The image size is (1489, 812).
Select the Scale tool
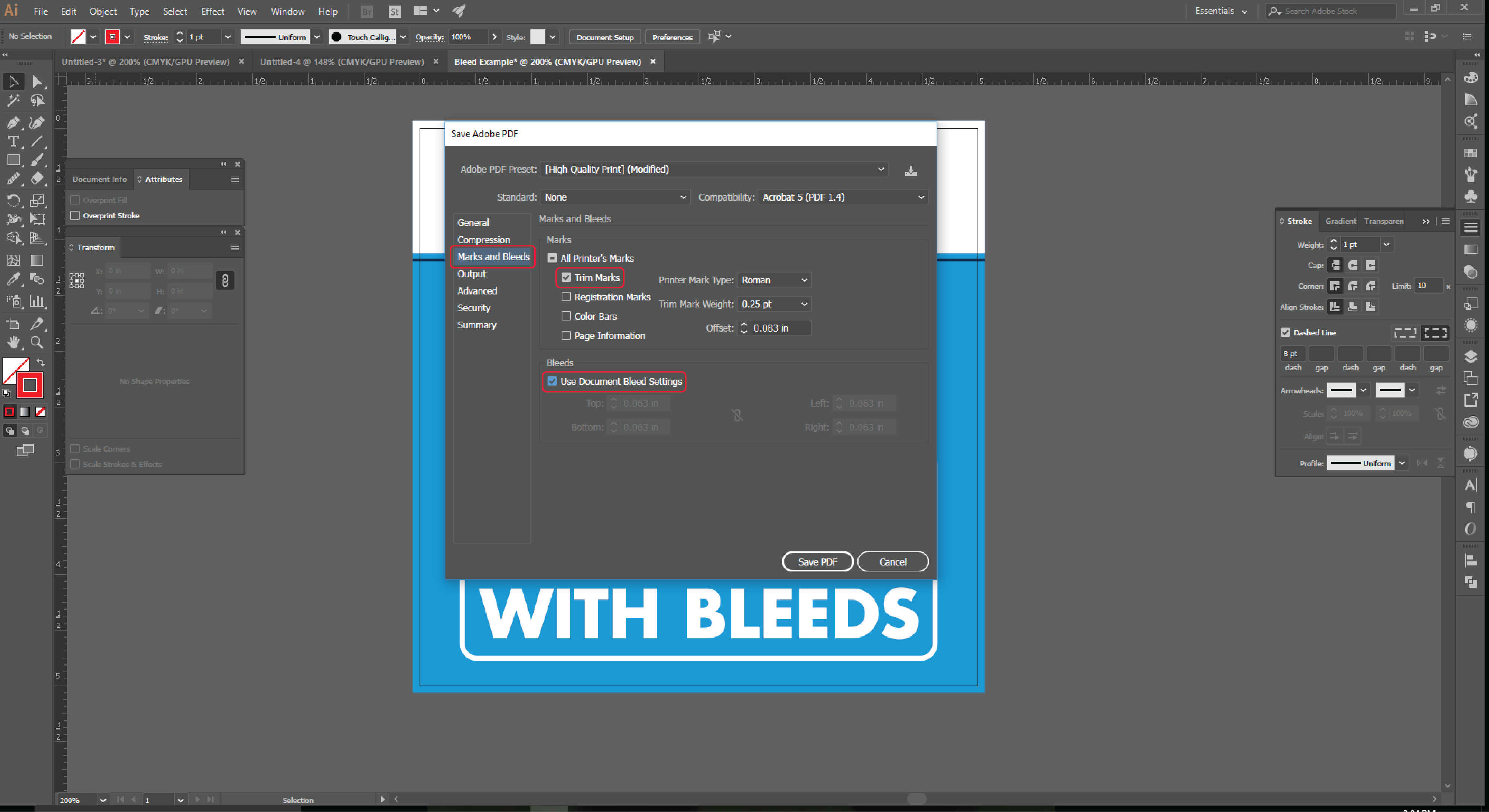pos(38,200)
